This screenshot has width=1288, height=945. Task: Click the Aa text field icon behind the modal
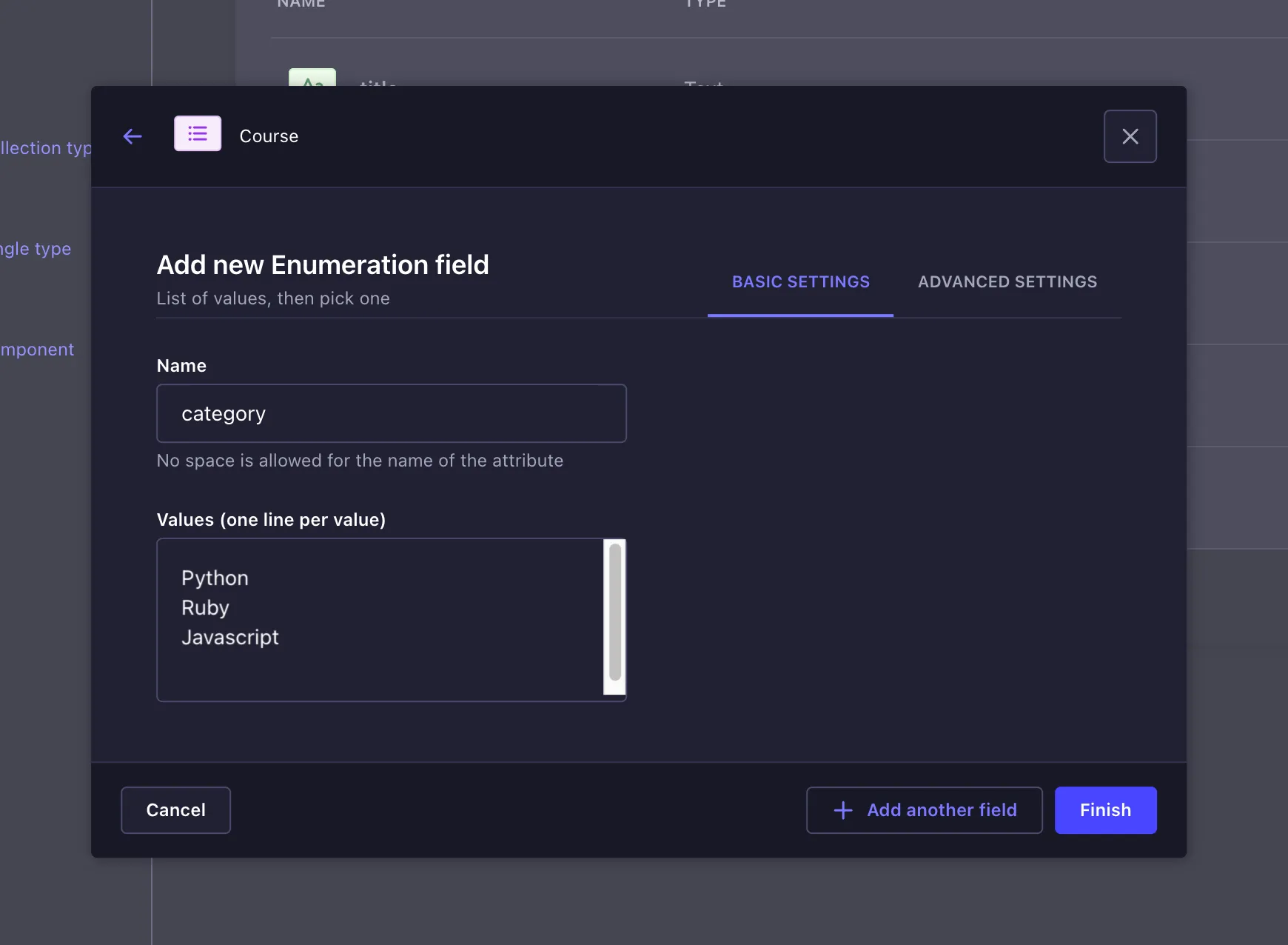click(x=312, y=81)
